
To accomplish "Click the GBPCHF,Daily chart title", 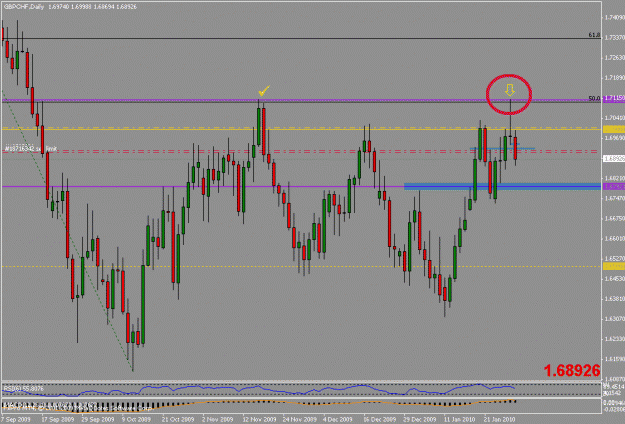I will (24, 7).
